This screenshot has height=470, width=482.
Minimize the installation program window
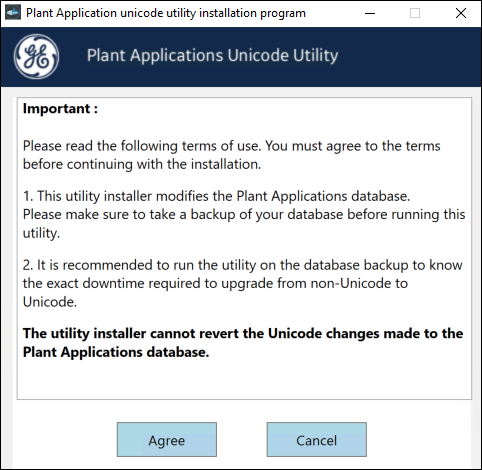(370, 13)
